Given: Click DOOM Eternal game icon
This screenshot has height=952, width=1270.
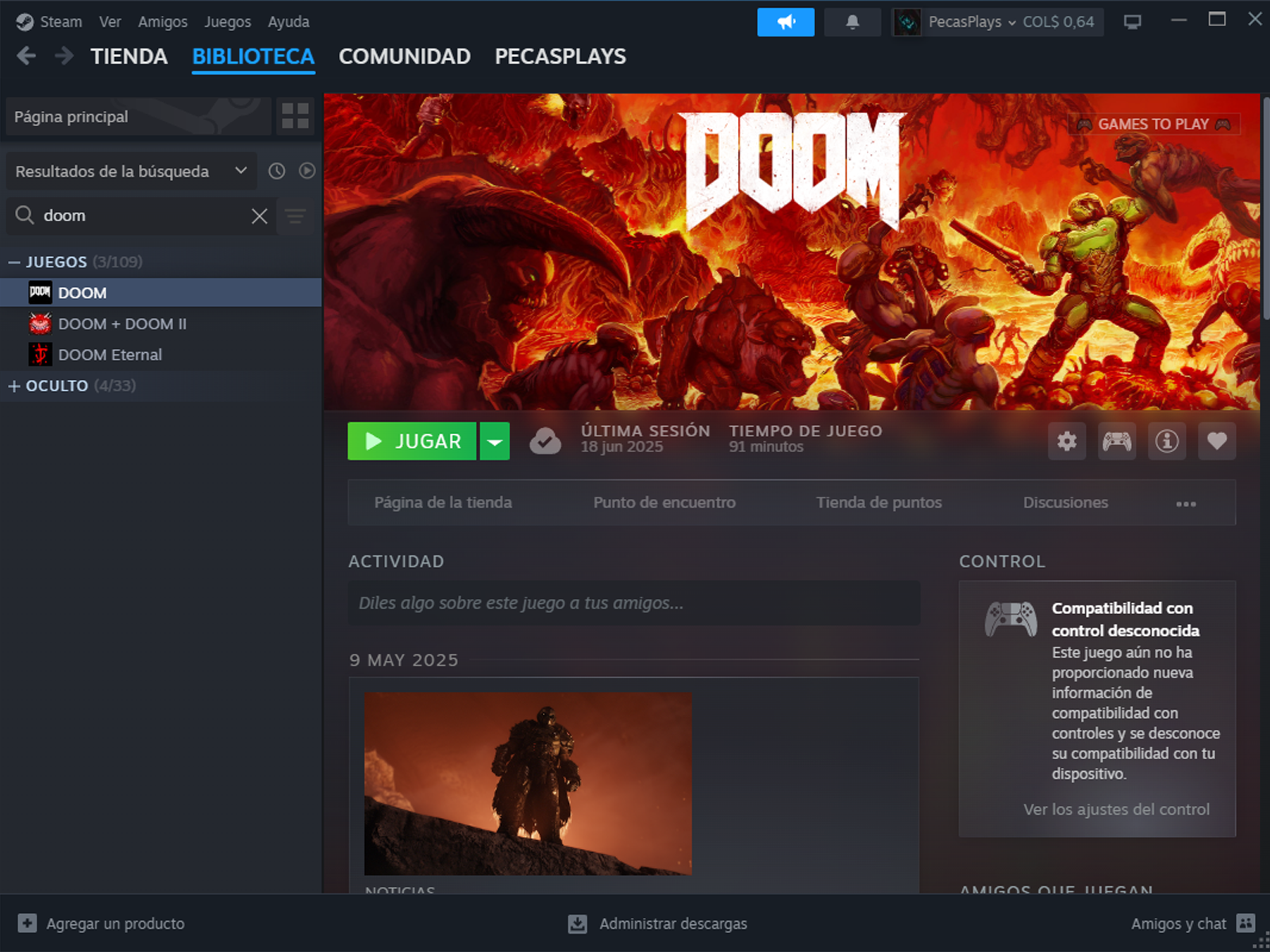Looking at the screenshot, I should pyautogui.click(x=40, y=355).
